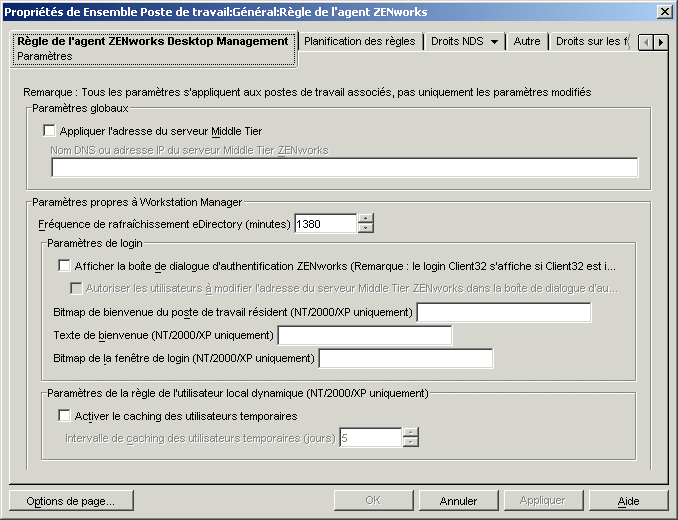Click the Bitmap de la fenêtre de login field
The height and width of the screenshot is (520, 678).
pos(406,358)
